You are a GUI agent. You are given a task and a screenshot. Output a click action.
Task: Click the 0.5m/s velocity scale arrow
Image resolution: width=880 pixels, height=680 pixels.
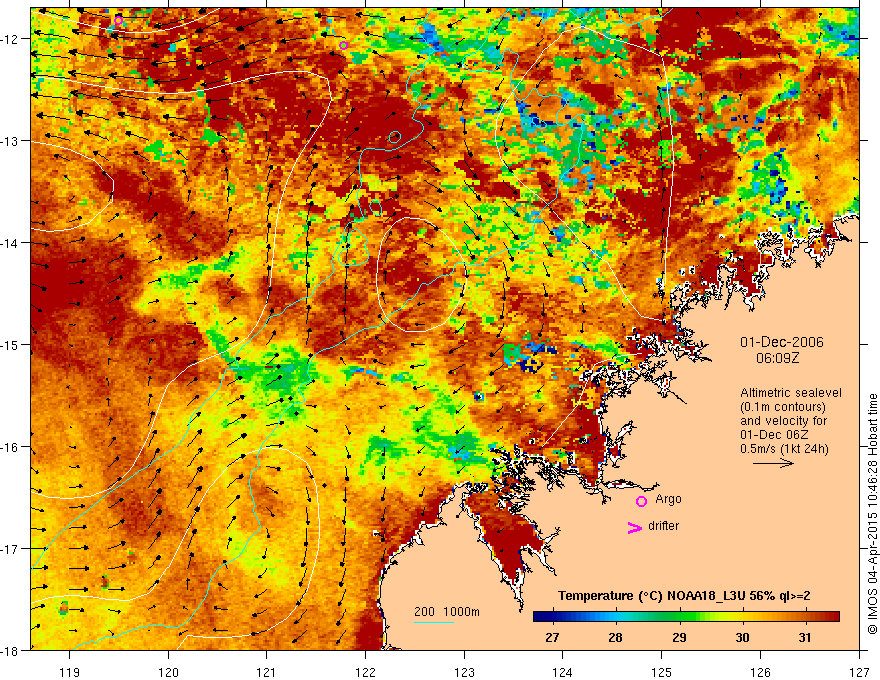[x=773, y=463]
